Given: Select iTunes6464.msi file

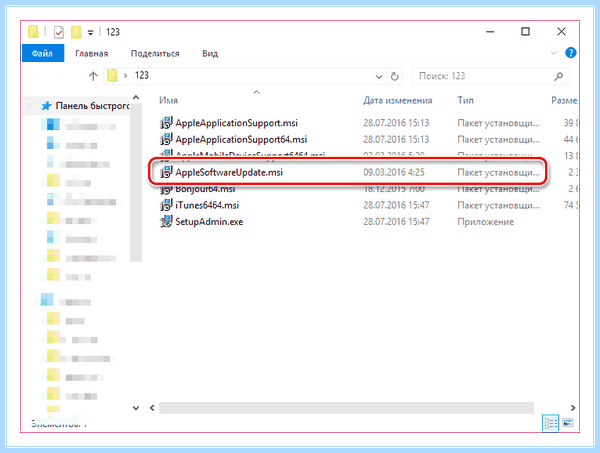Looking at the screenshot, I should point(207,205).
